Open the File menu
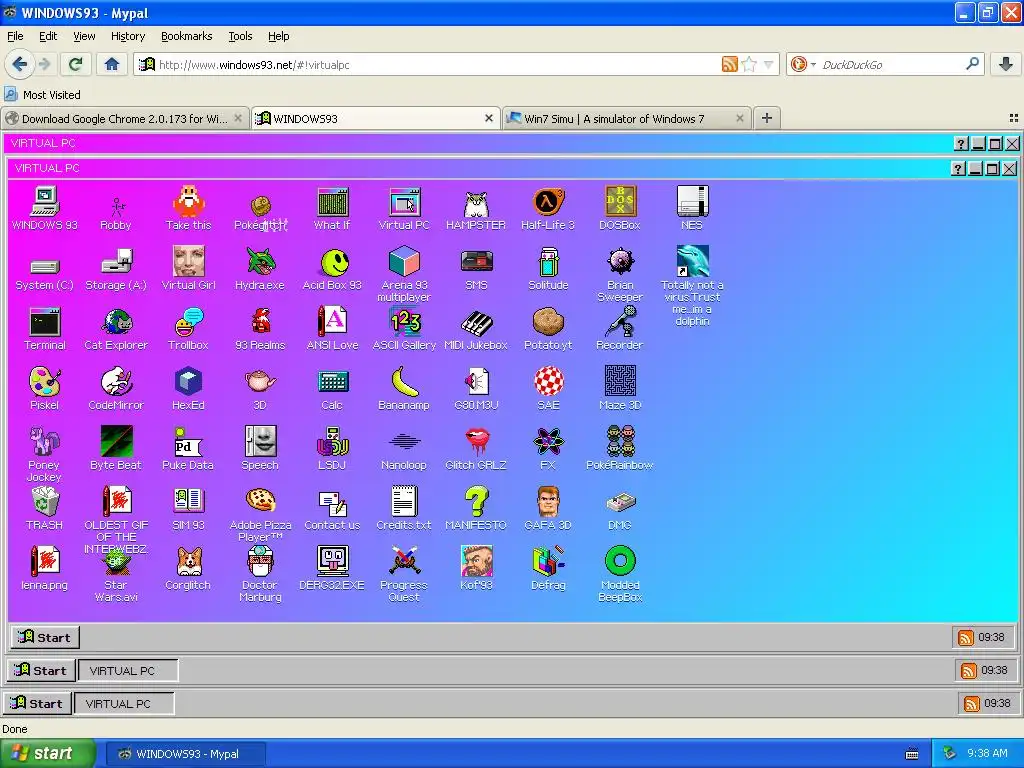 click(15, 36)
